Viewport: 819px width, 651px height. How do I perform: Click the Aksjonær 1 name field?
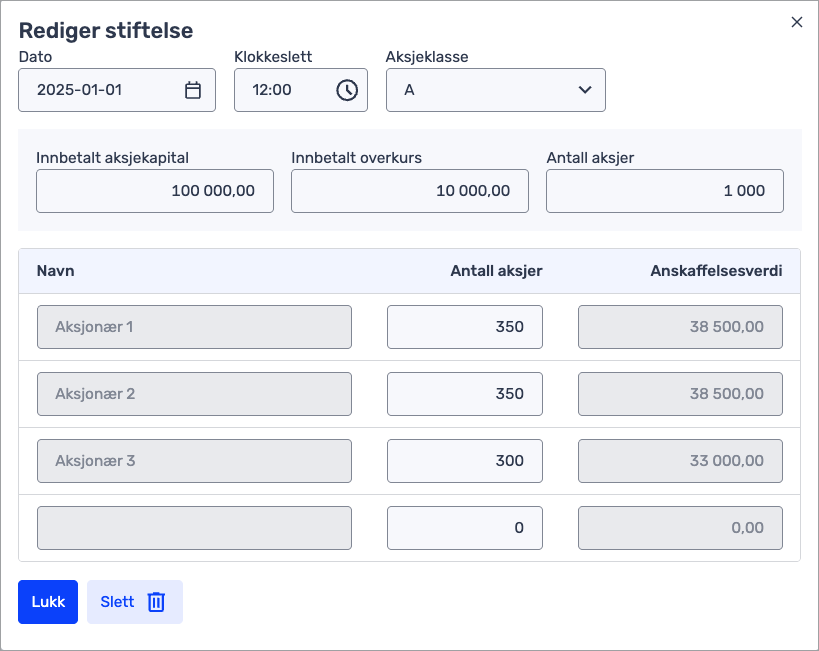coord(194,327)
